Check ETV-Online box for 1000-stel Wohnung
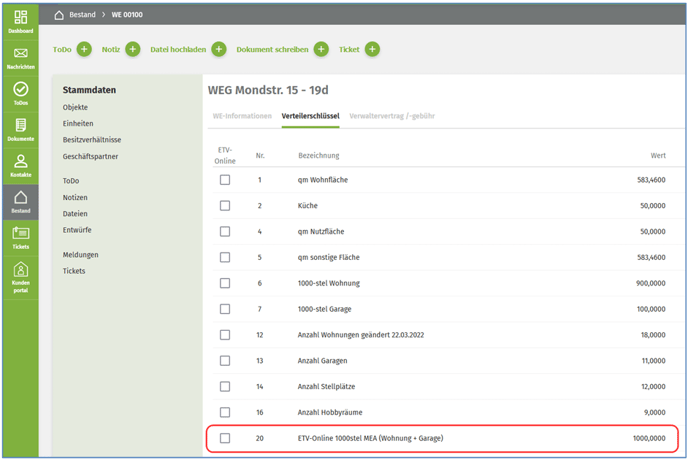The image size is (688, 460). pos(225,283)
